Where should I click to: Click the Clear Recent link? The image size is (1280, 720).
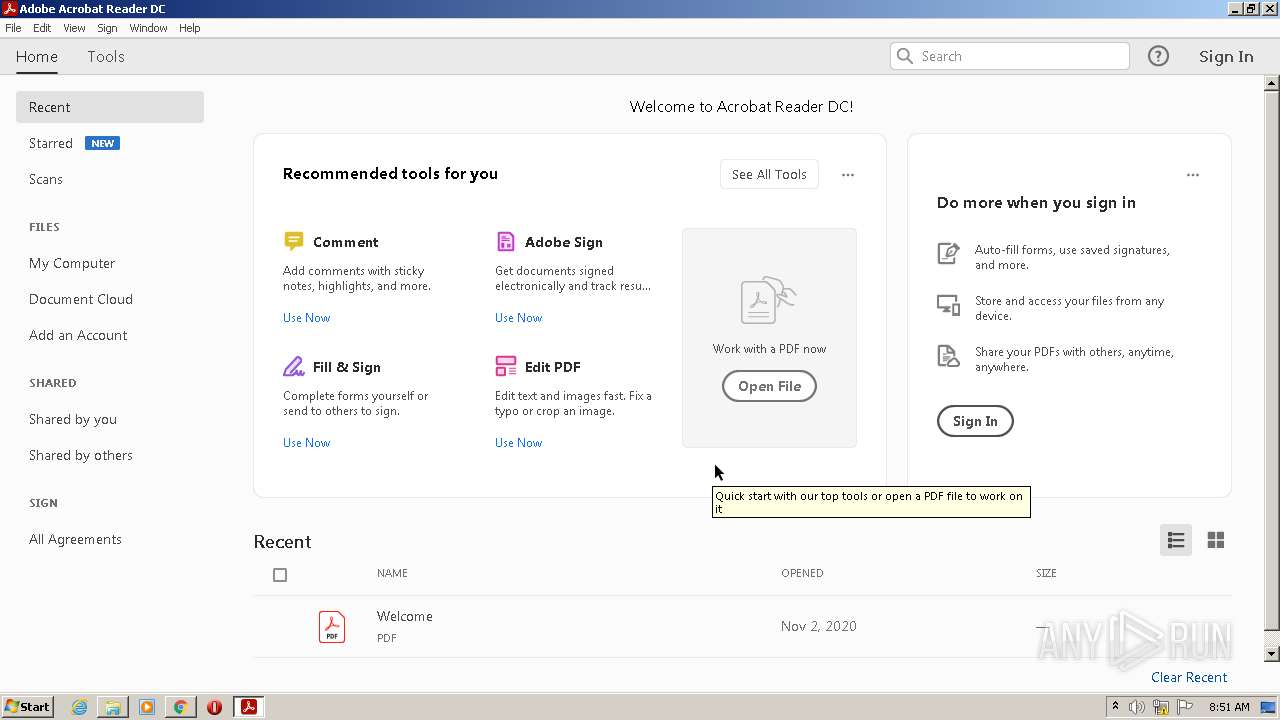(1189, 677)
